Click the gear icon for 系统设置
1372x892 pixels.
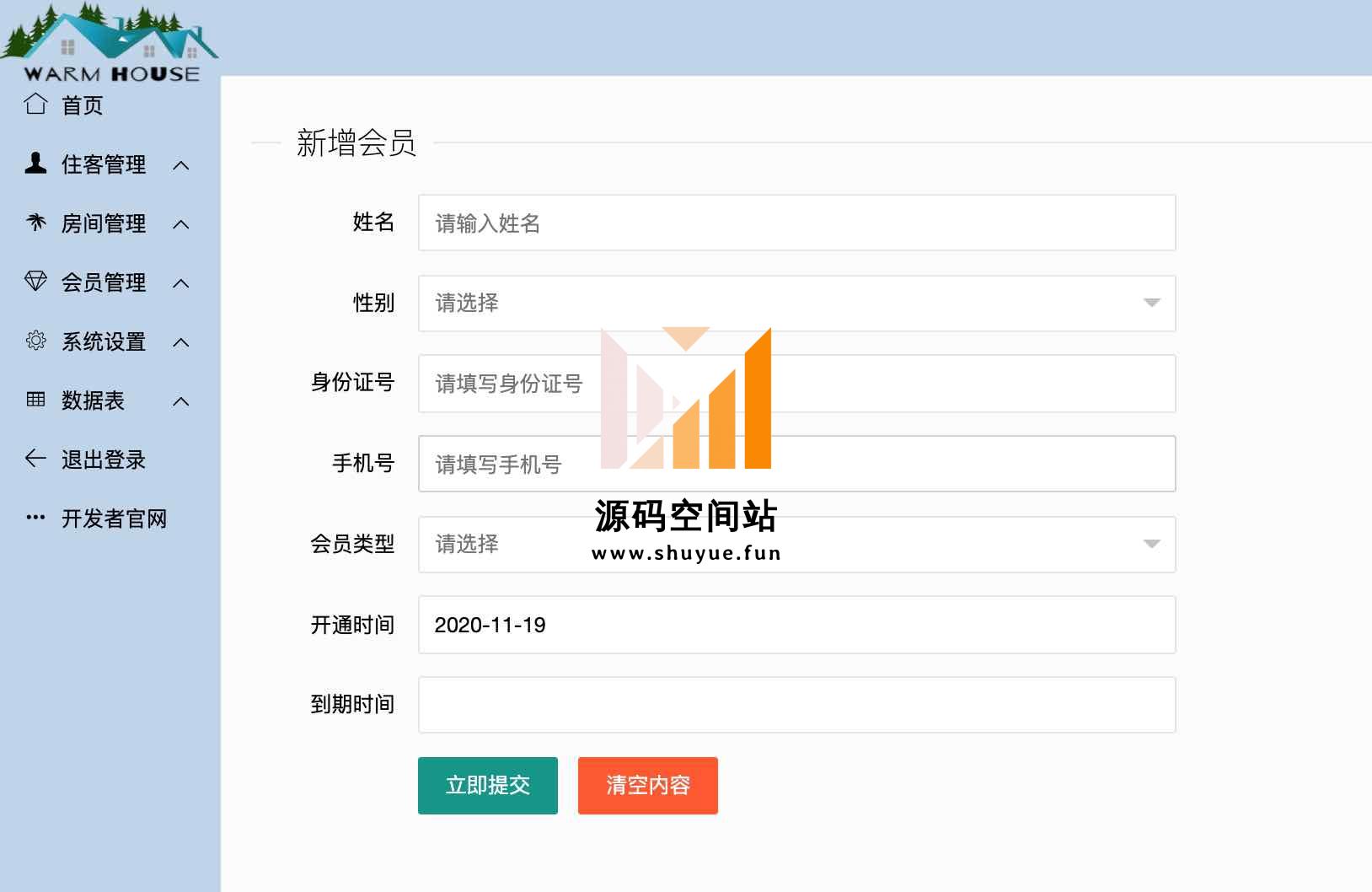click(35, 340)
